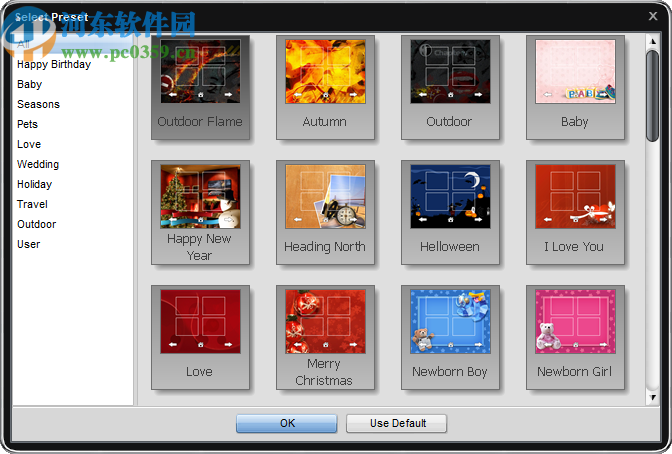Click the scrollbar down arrow
Image resolution: width=672 pixels, height=454 pixels.
coord(652,397)
